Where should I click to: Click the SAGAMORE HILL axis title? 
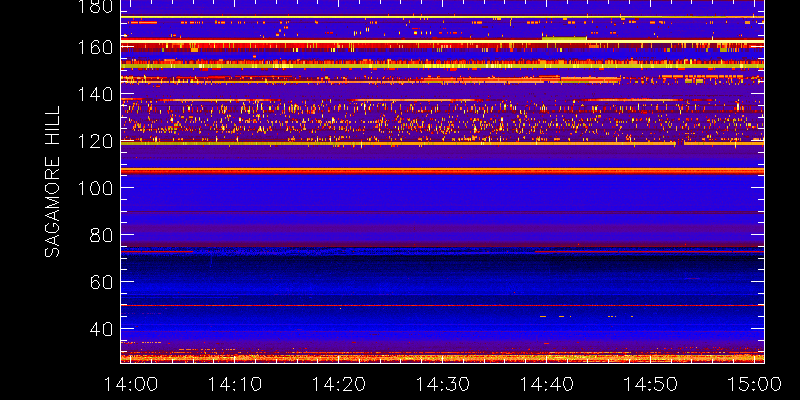(52, 182)
